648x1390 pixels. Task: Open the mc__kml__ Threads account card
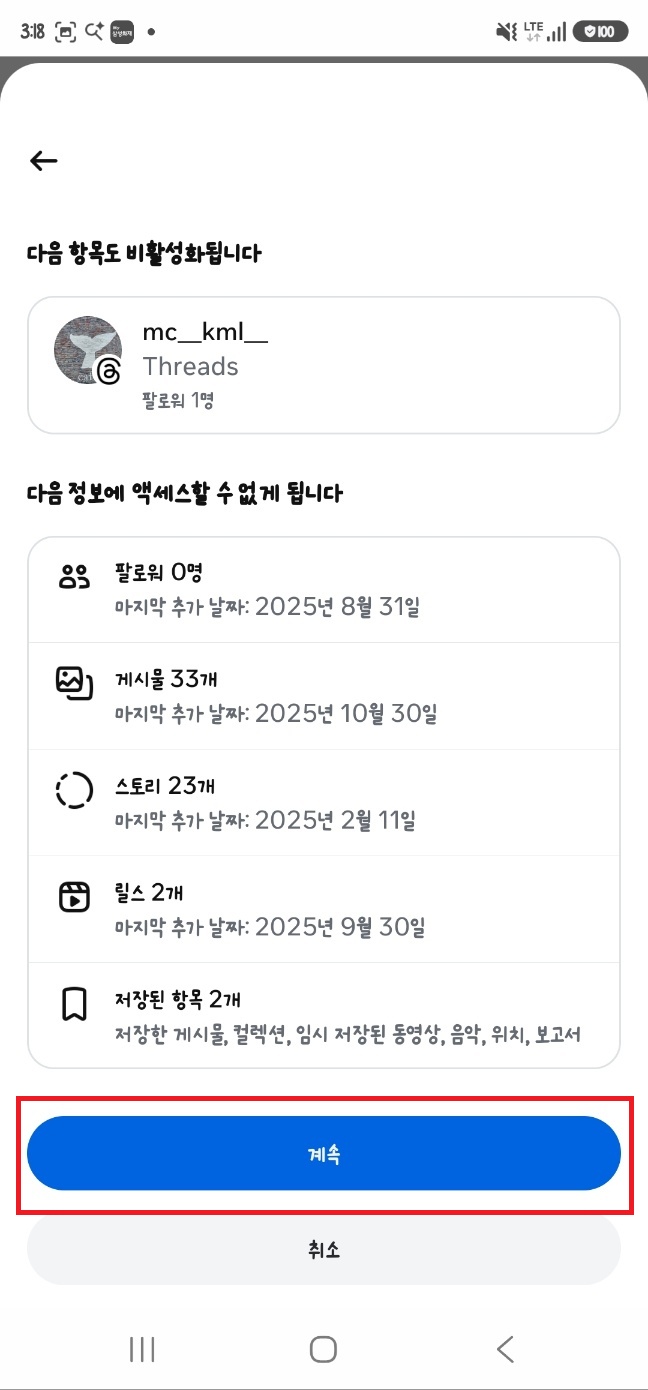pos(324,365)
